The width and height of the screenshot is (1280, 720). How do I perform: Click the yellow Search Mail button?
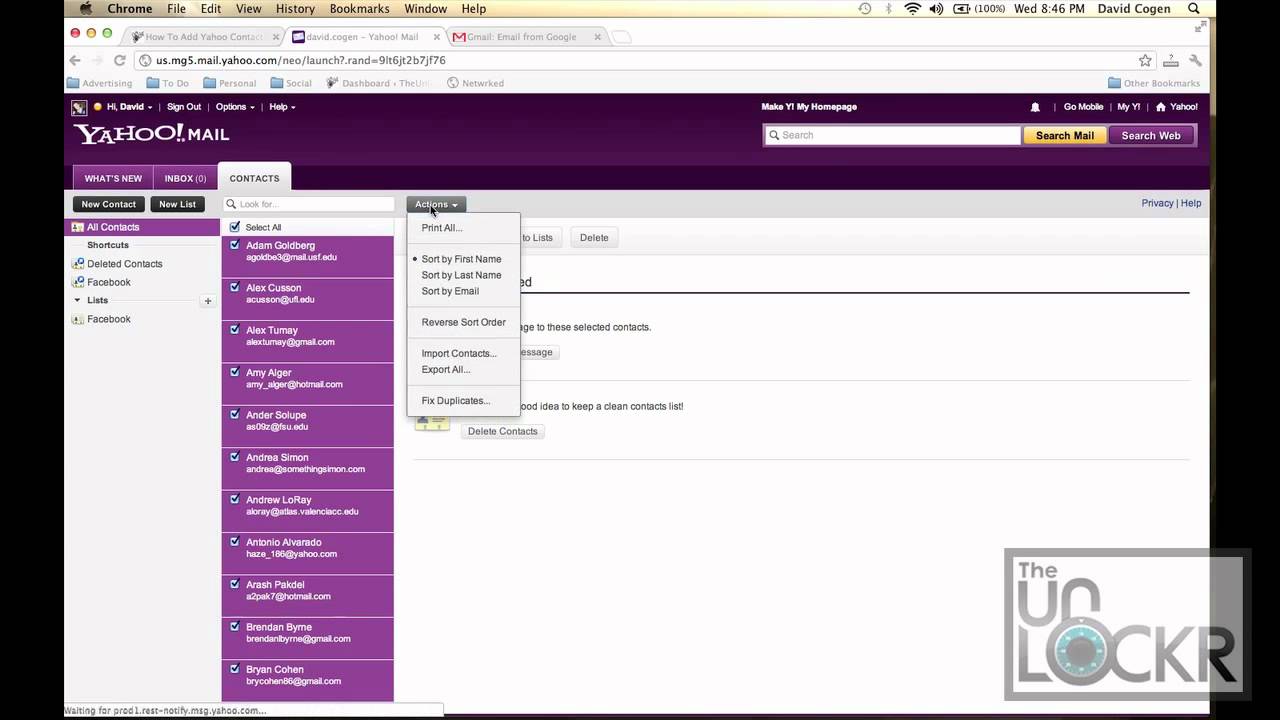coord(1064,135)
